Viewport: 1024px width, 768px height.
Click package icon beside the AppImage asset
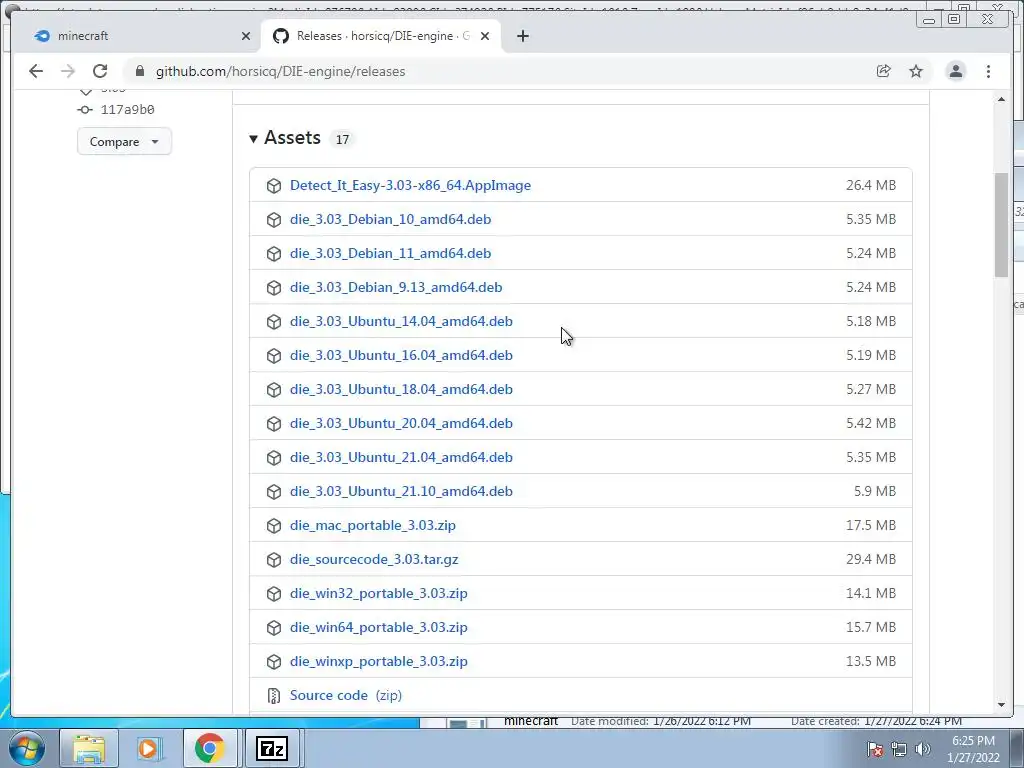click(x=274, y=186)
